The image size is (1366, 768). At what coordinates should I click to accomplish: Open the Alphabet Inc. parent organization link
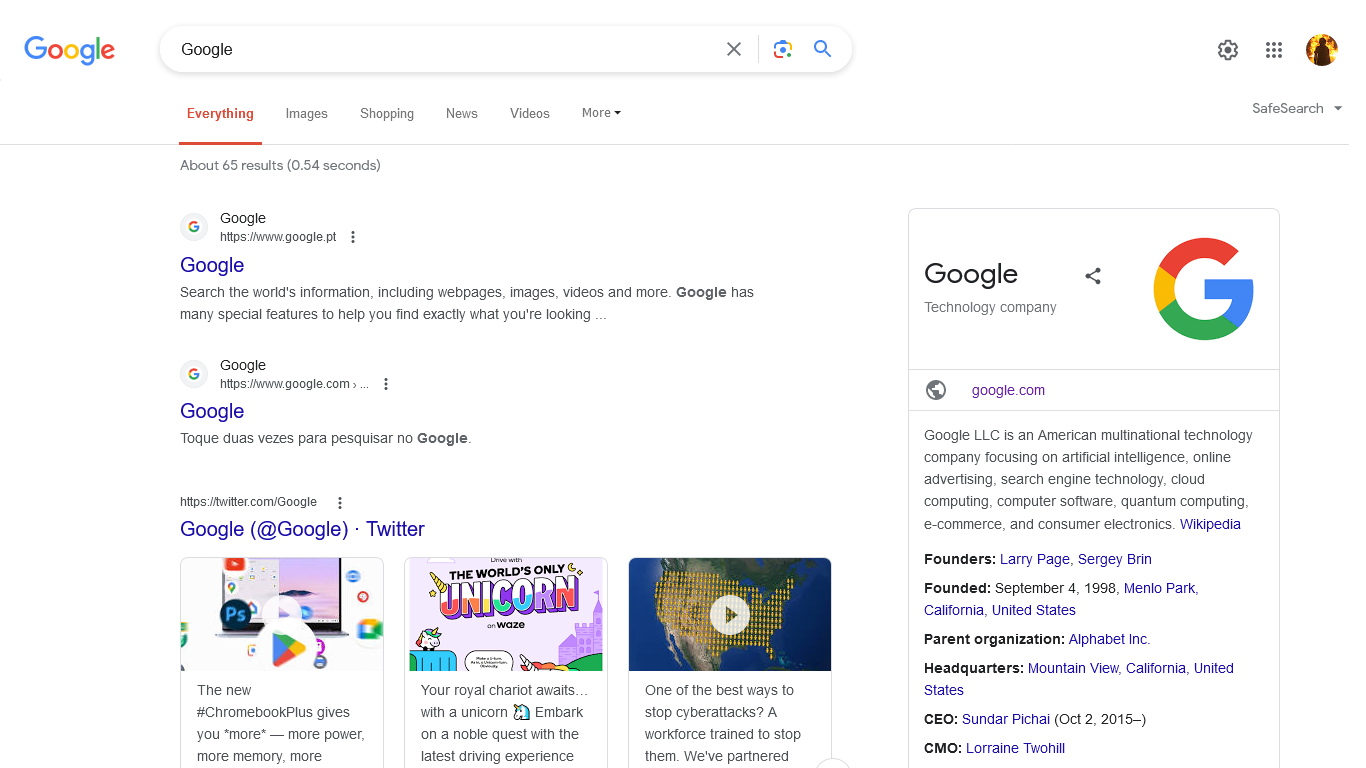[1109, 639]
